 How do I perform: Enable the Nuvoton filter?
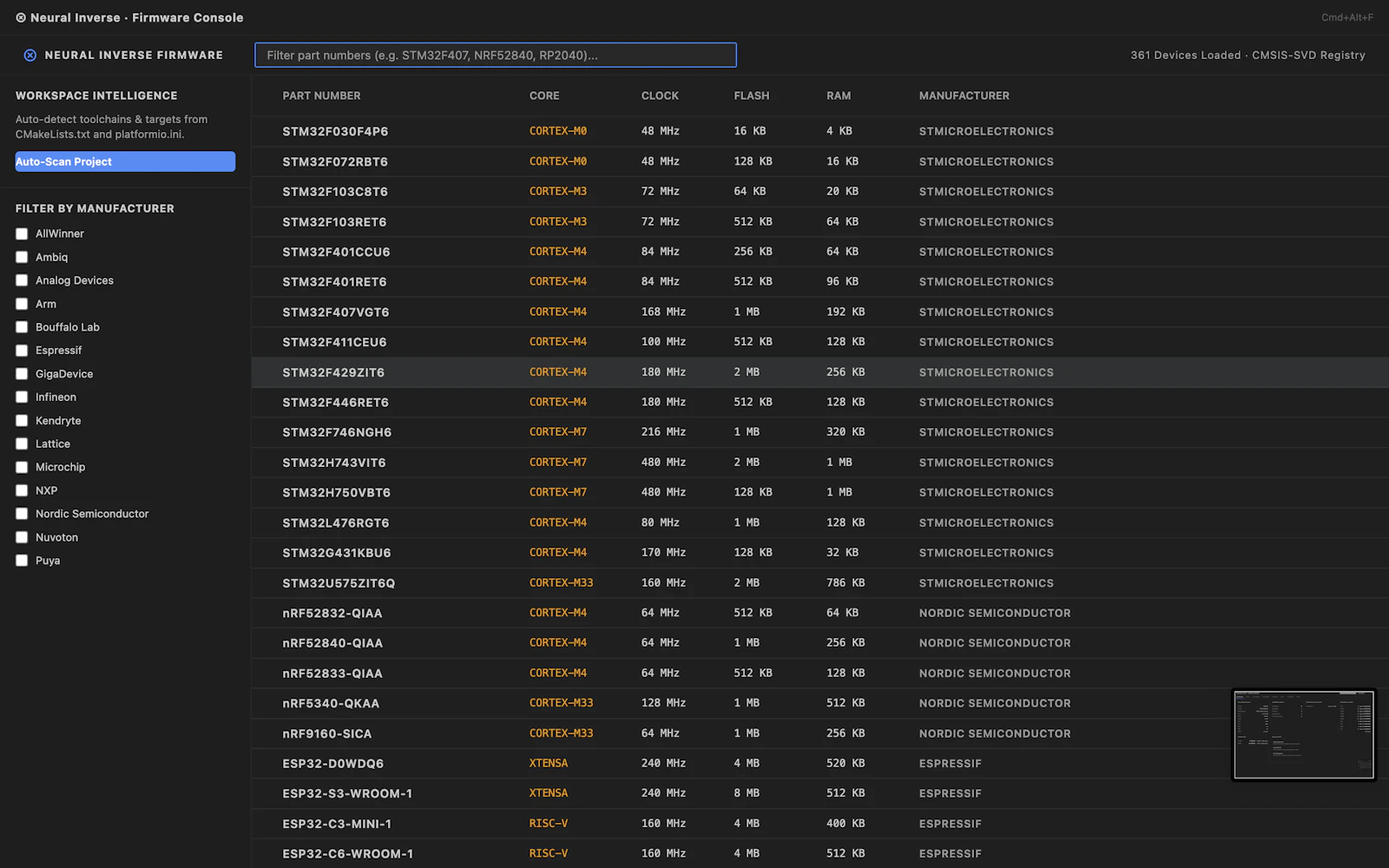pos(22,537)
